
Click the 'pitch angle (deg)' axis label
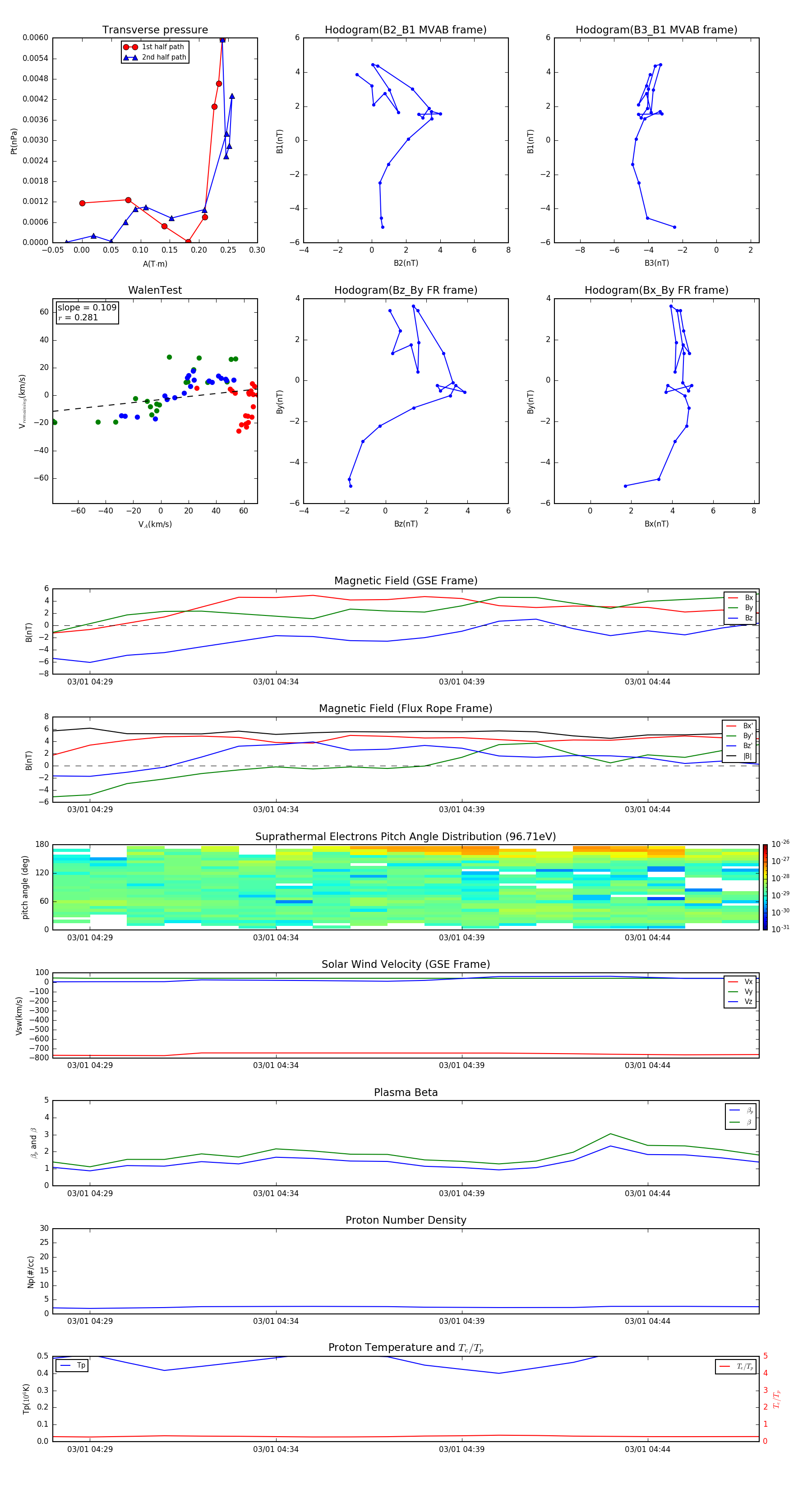[x=25, y=887]
